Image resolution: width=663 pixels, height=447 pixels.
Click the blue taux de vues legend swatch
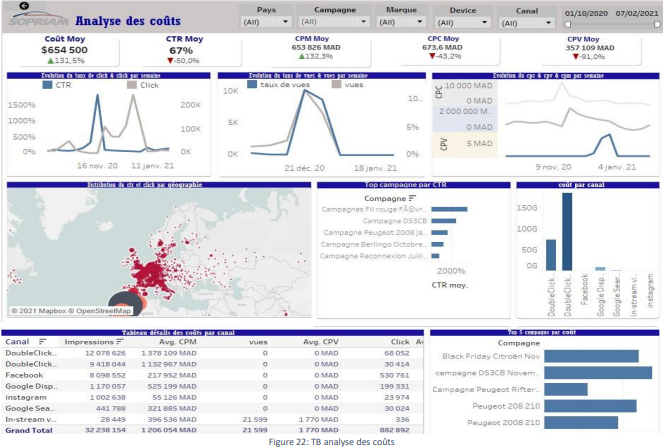(x=252, y=85)
